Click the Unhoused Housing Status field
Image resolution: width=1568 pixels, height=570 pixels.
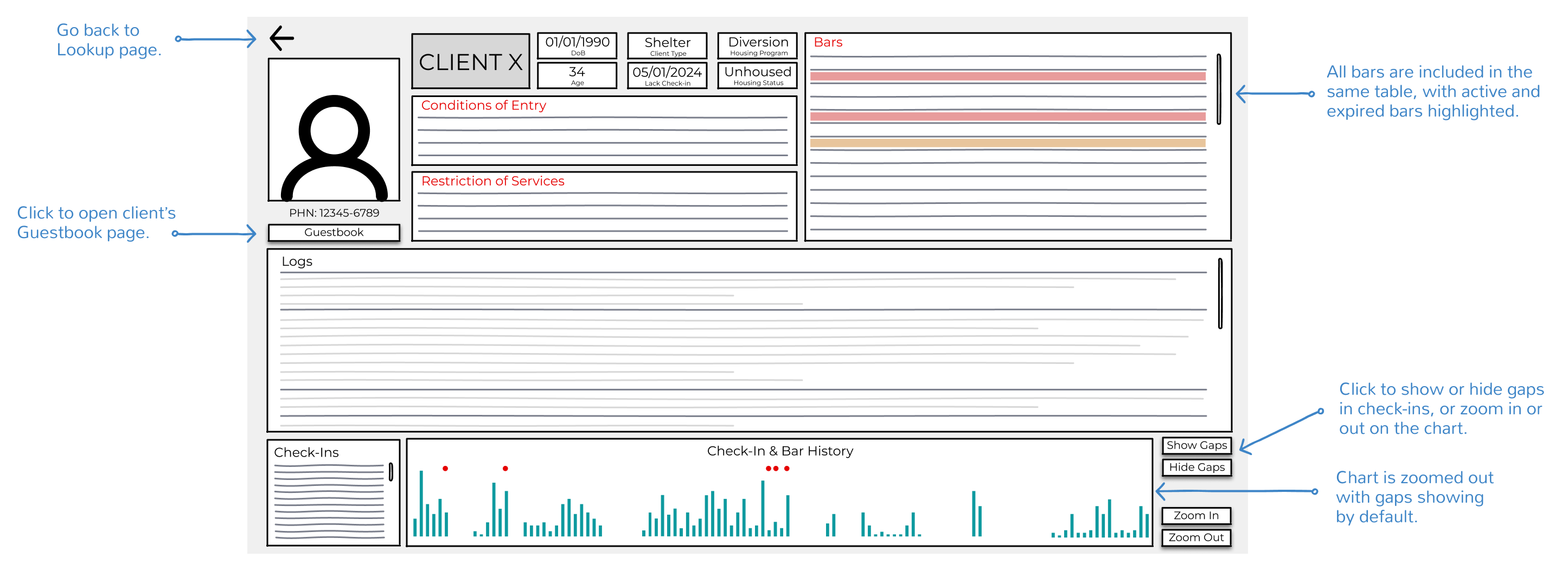click(x=758, y=75)
